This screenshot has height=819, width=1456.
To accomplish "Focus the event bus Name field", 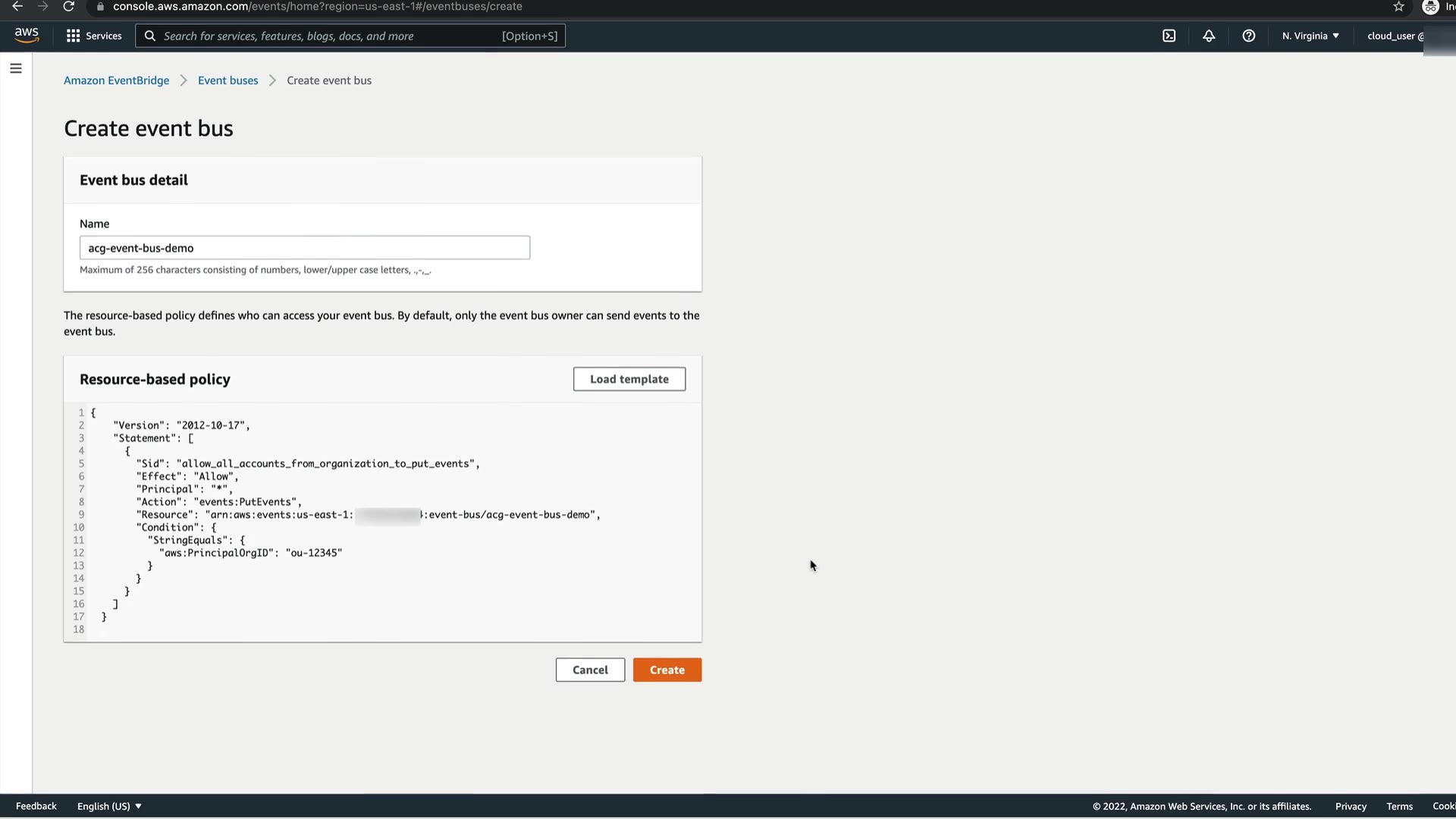I will tap(304, 248).
